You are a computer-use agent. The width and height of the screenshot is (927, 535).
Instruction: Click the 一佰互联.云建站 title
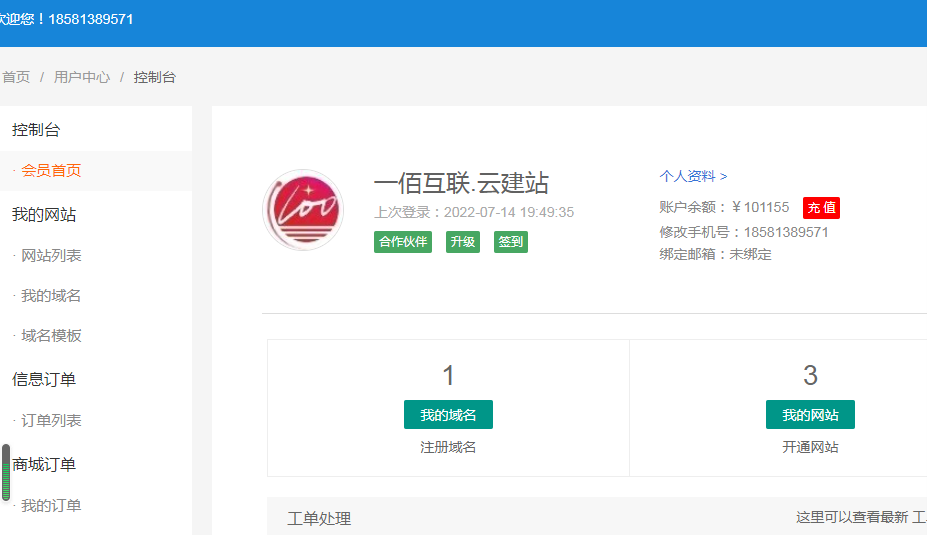461,183
